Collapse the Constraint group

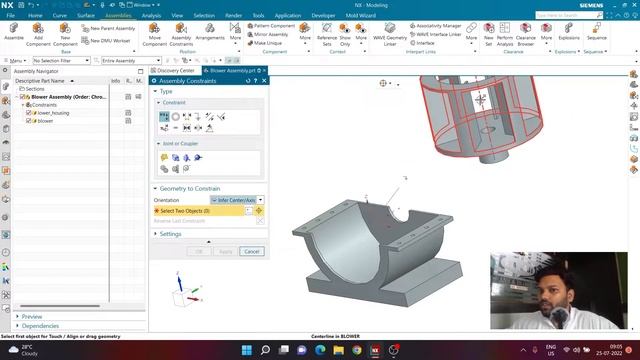pyautogui.click(x=159, y=102)
